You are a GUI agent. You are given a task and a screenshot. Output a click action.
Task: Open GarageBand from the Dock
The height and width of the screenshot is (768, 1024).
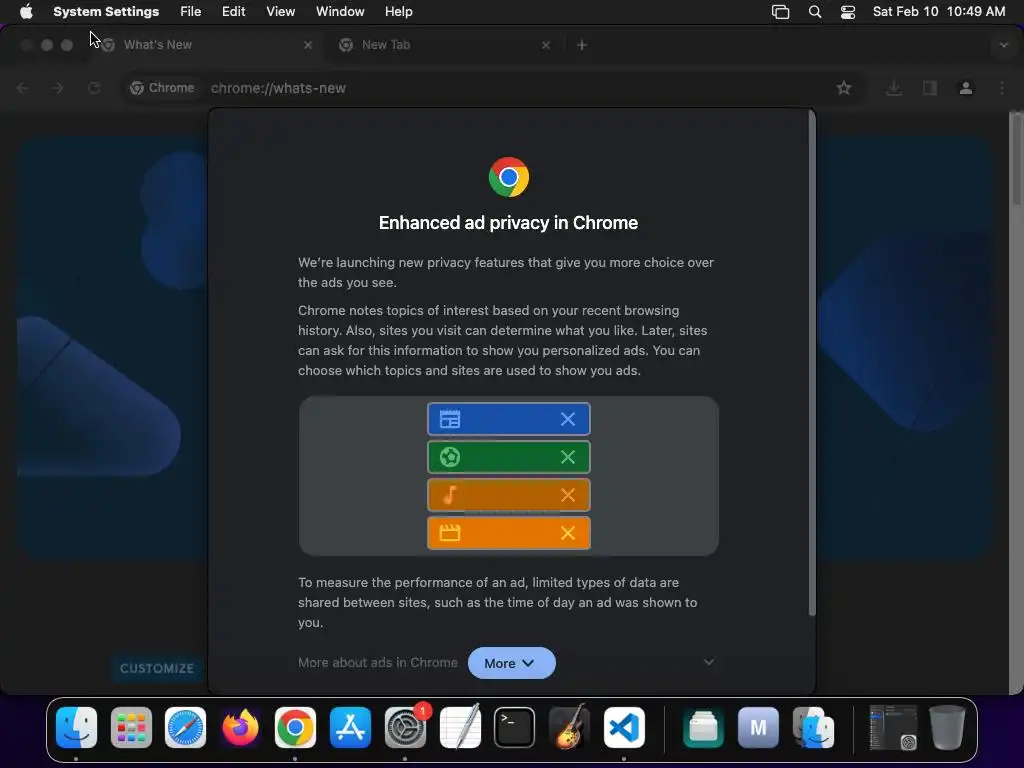pos(569,728)
